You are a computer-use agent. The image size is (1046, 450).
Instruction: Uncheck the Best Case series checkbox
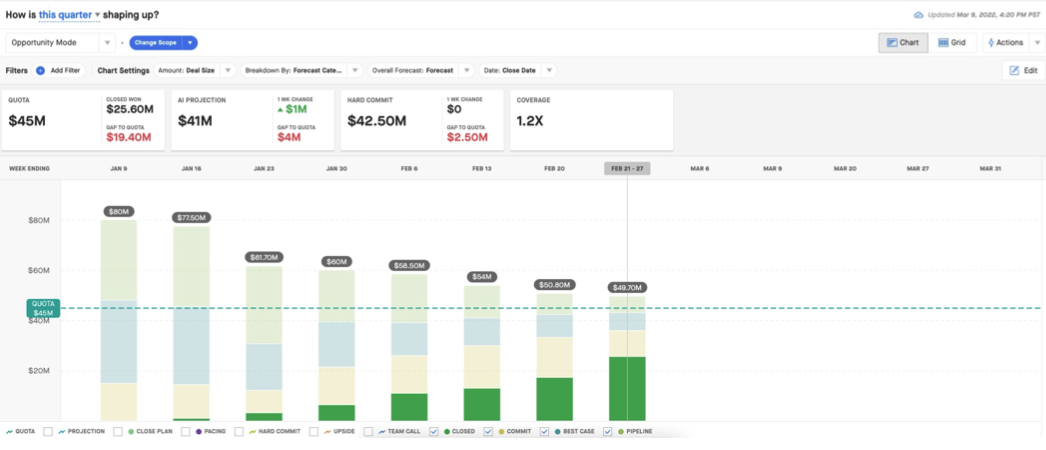coord(544,431)
